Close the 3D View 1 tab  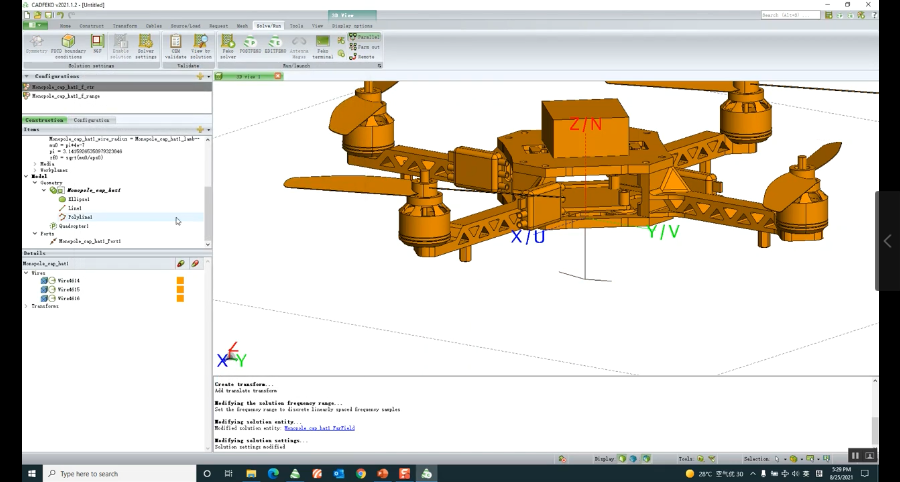pos(277,76)
